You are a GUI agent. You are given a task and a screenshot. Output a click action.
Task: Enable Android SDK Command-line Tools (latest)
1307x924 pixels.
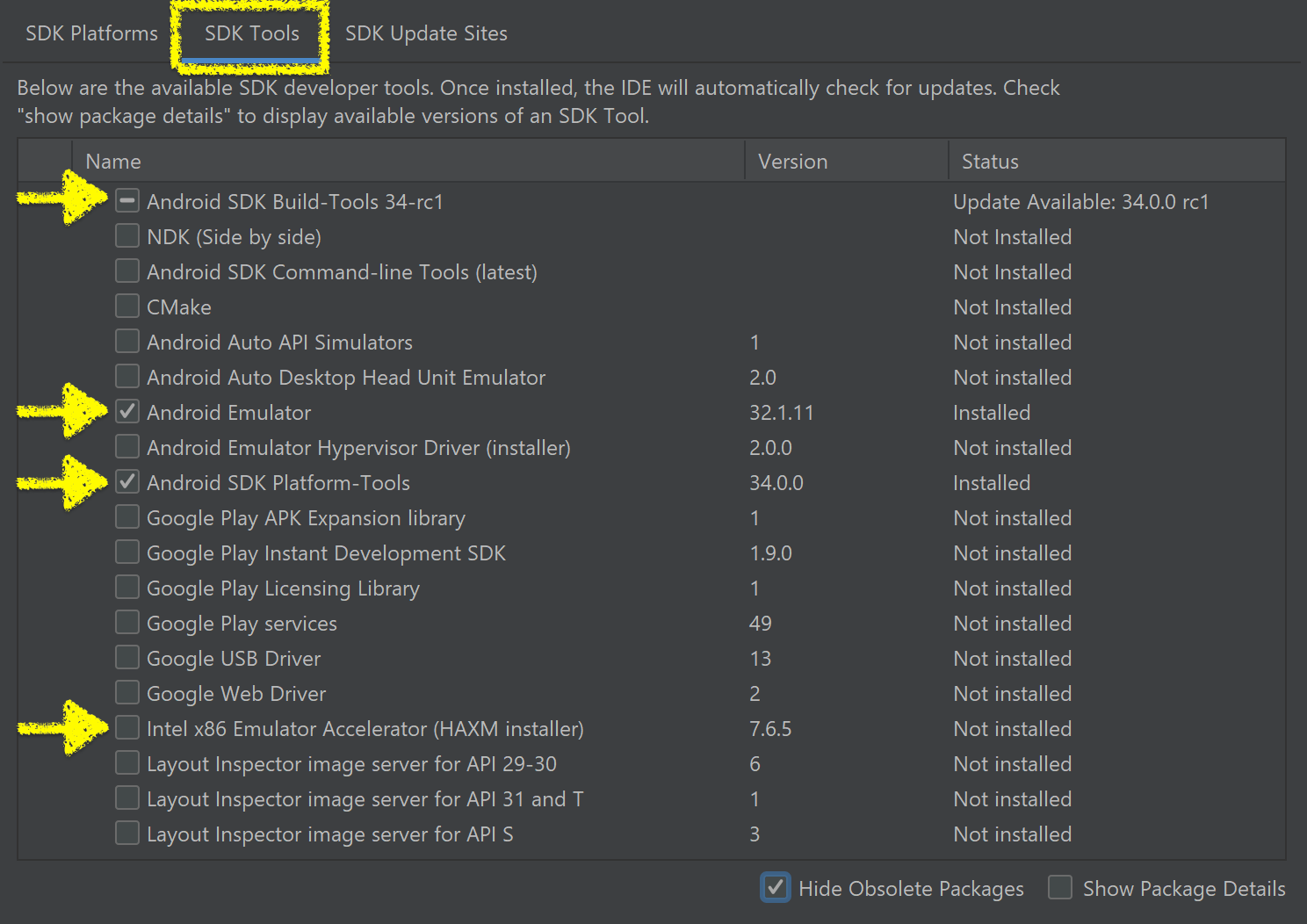tap(127, 271)
